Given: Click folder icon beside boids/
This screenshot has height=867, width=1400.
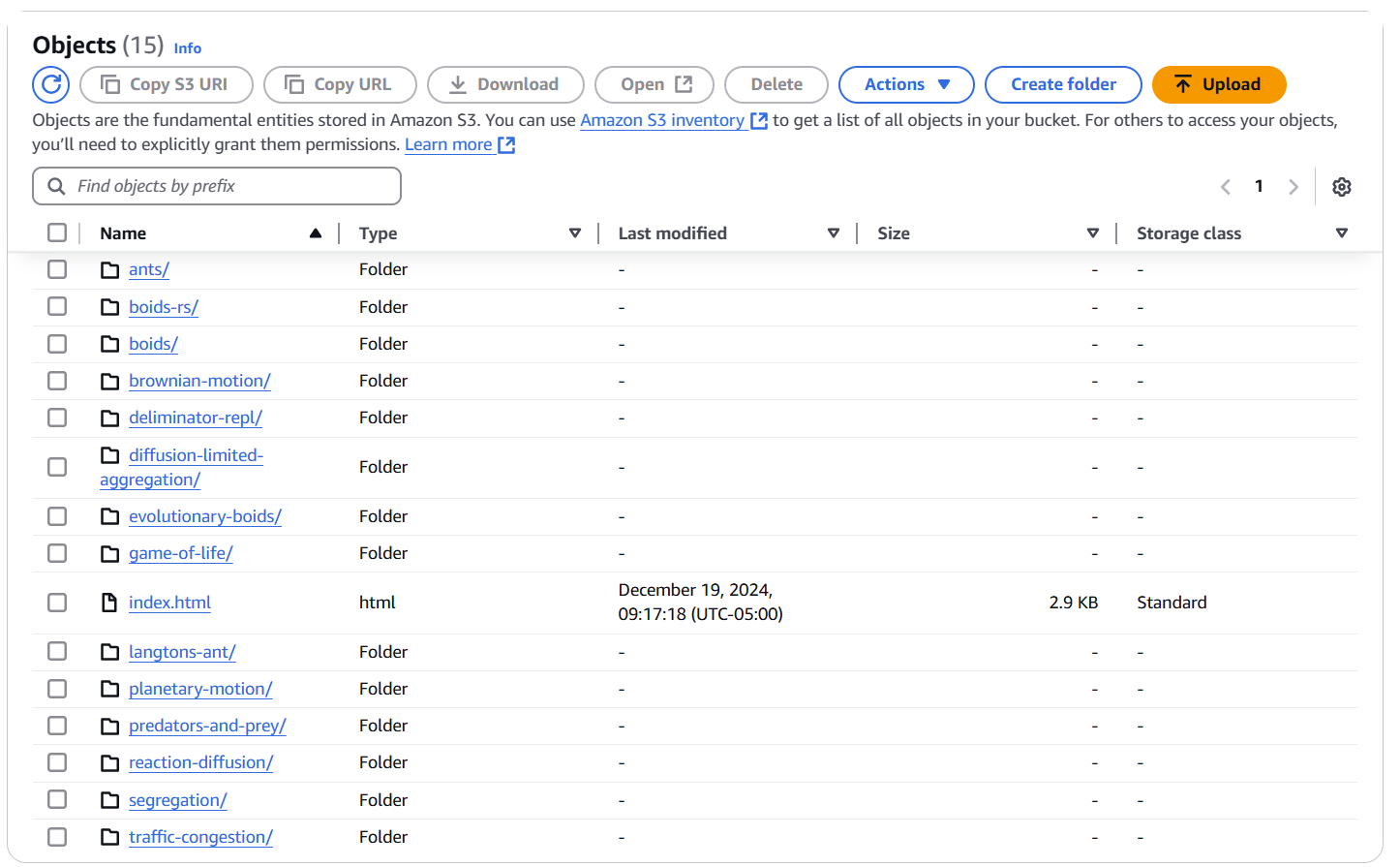Looking at the screenshot, I should click(x=110, y=344).
